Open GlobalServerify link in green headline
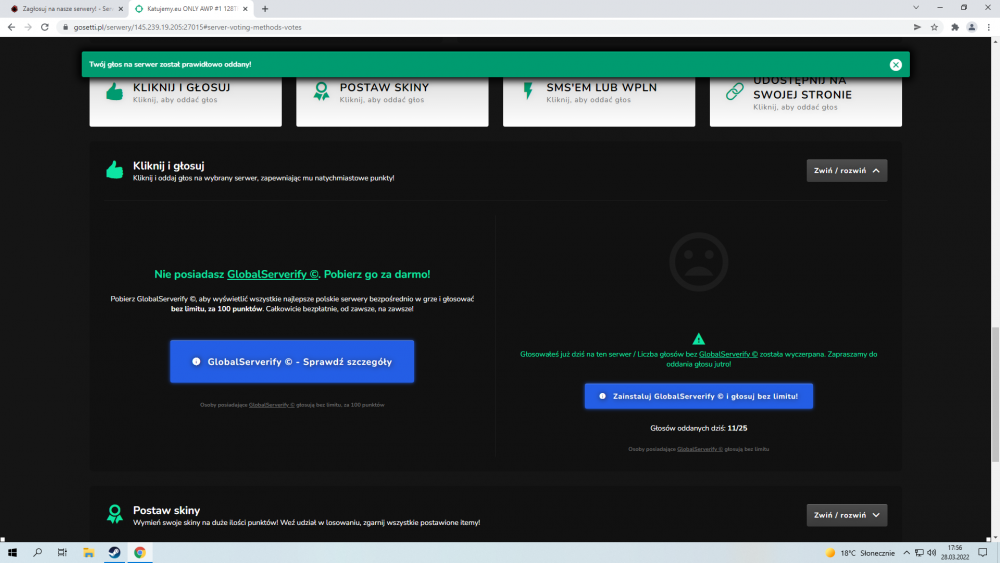This screenshot has height=563, width=1000. pos(272,274)
